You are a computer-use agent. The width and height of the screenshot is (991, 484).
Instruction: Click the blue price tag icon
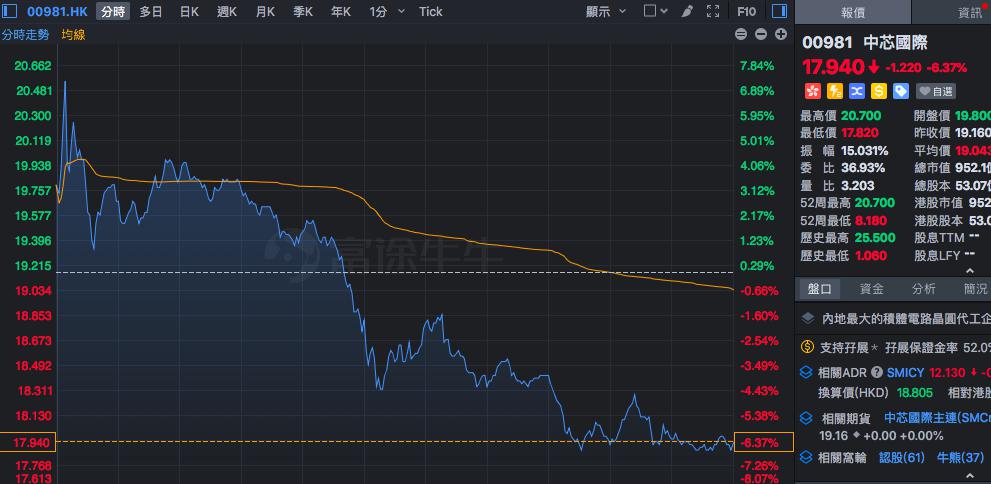(901, 91)
